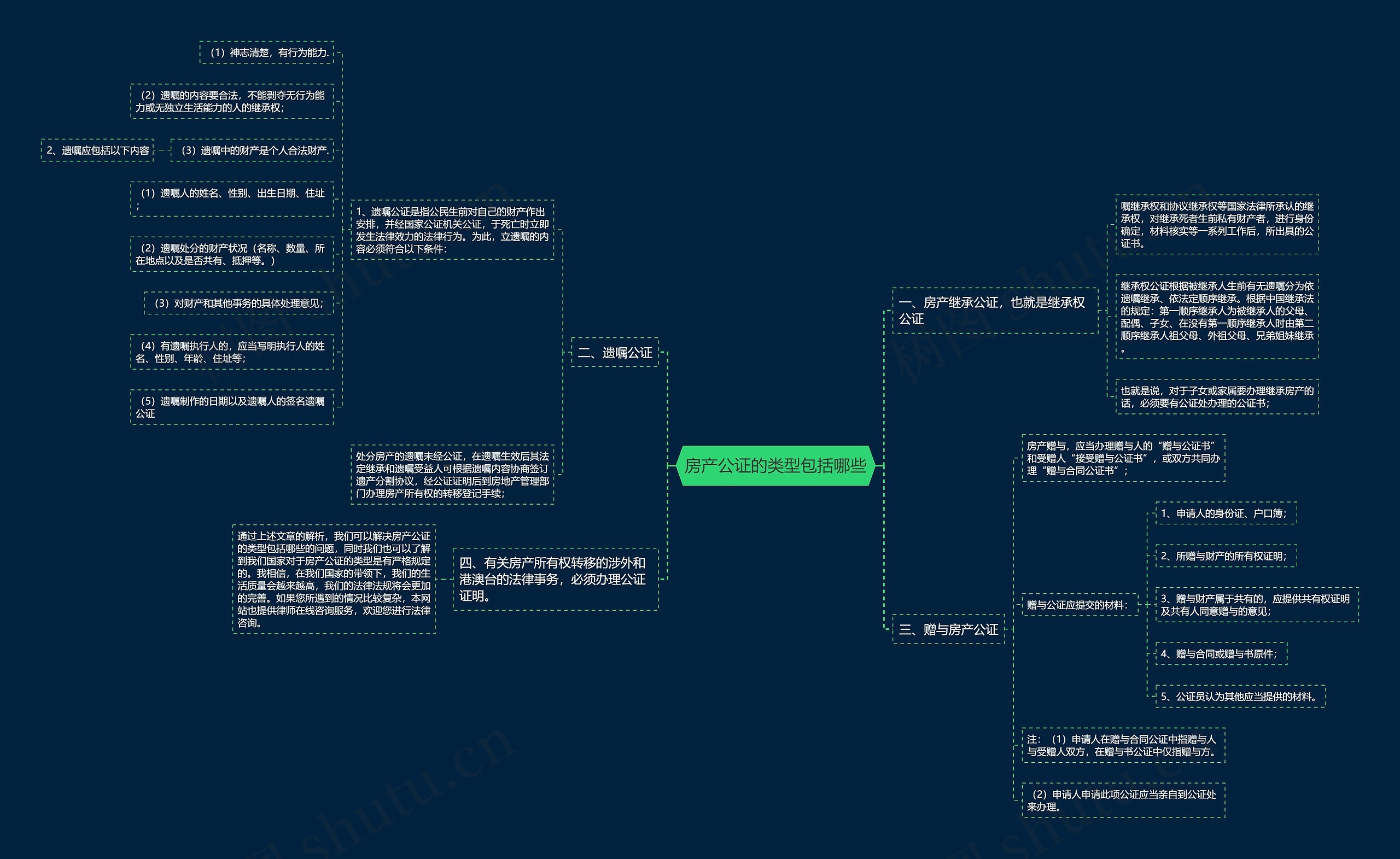Click 4、赠与合同或赠与书原件 node

(1221, 654)
